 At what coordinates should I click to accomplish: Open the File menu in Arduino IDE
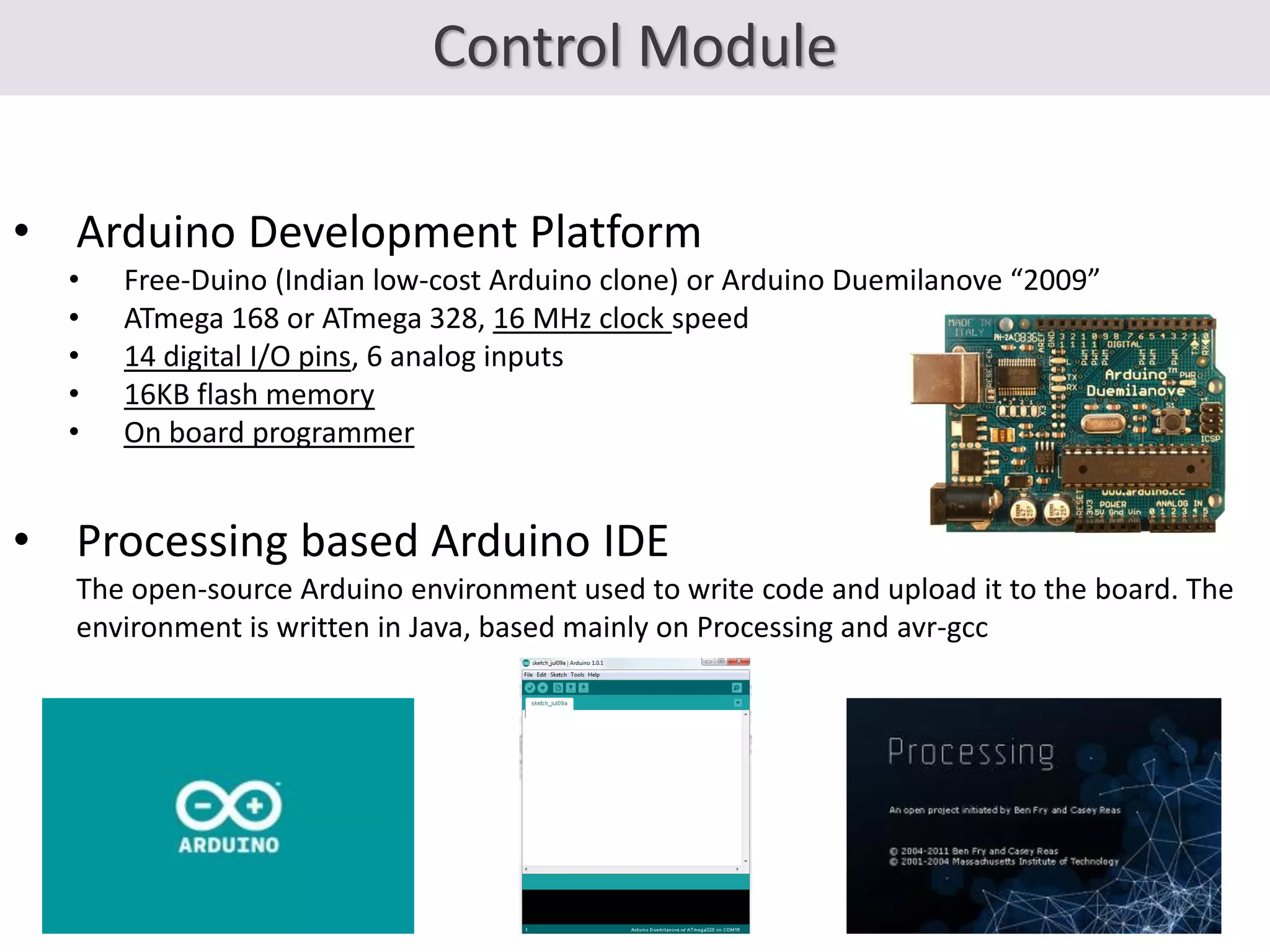point(528,674)
